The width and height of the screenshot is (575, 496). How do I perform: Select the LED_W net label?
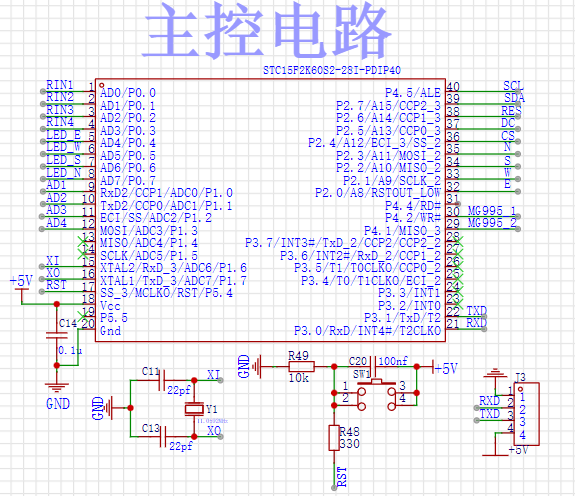click(63, 147)
